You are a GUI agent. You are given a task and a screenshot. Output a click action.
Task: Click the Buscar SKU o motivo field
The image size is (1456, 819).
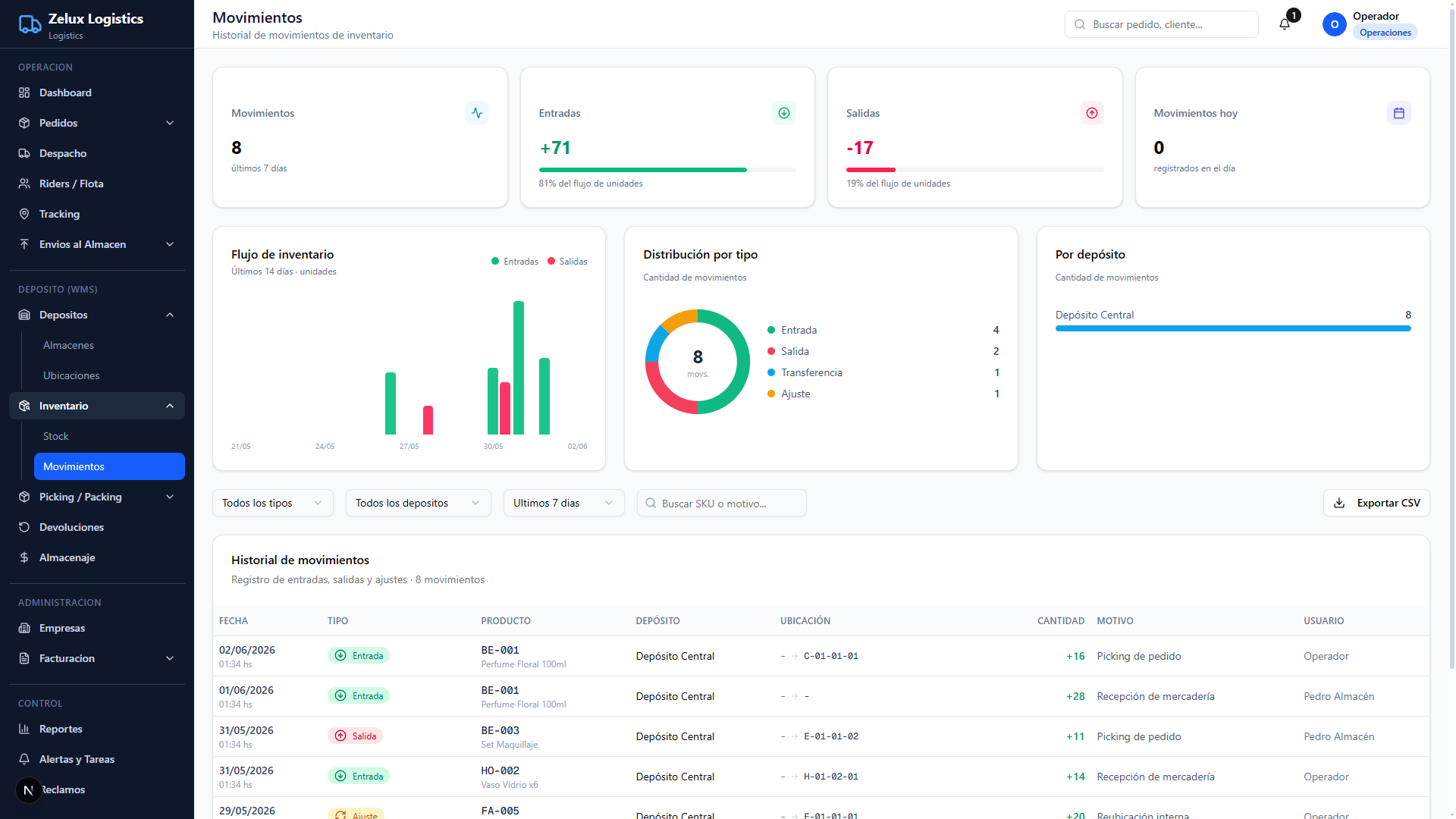point(722,503)
